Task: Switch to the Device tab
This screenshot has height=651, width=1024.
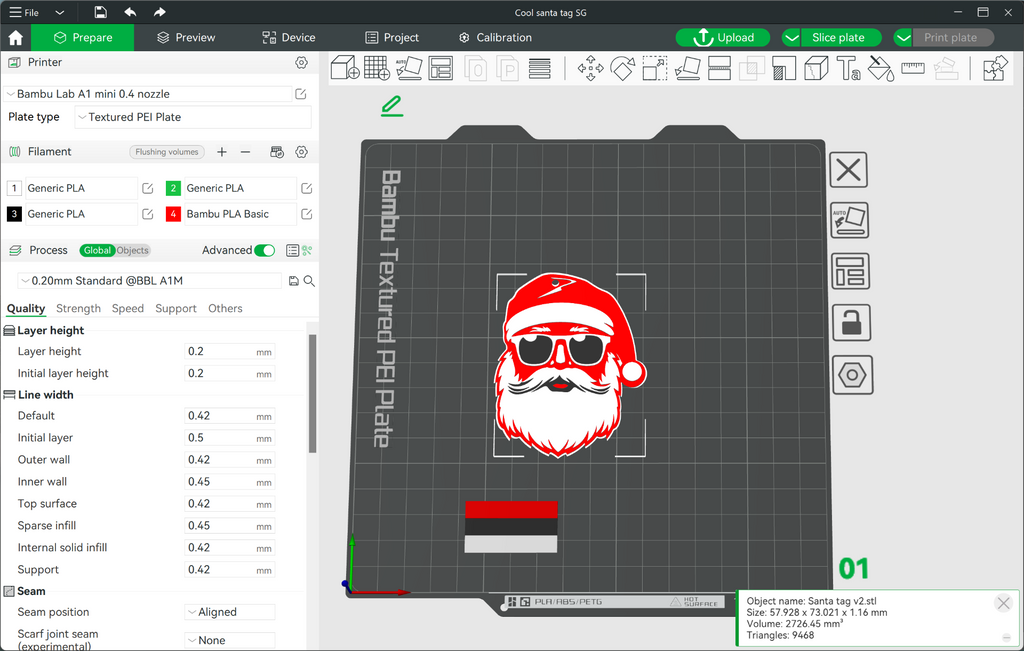Action: [289, 38]
